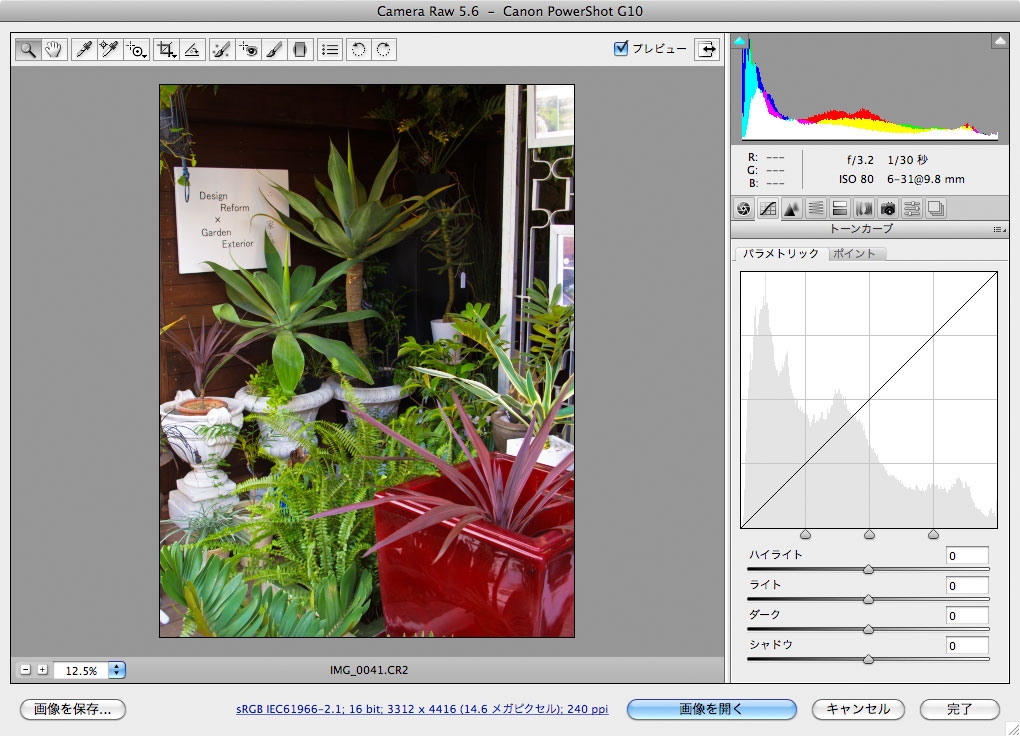Screen dimensions: 1020x736
Task: Click the ISO 80 readout
Action: tap(856, 179)
